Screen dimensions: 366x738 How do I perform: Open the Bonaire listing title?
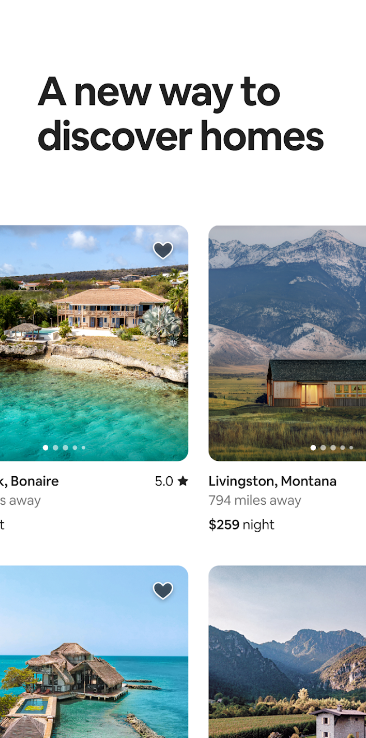(x=29, y=481)
